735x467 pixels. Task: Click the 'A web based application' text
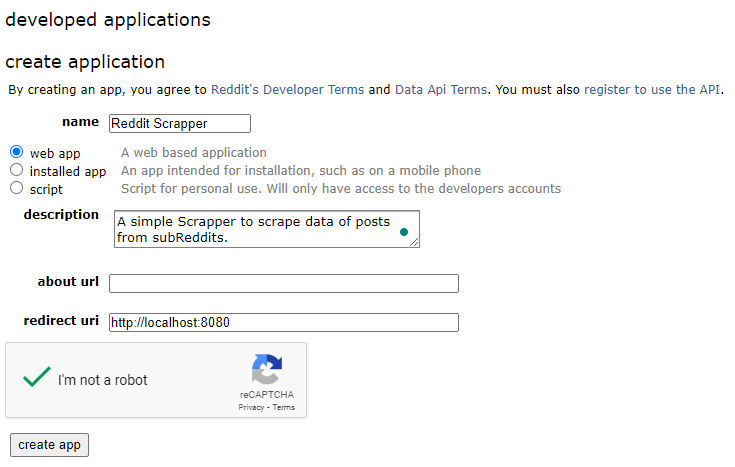[194, 152]
